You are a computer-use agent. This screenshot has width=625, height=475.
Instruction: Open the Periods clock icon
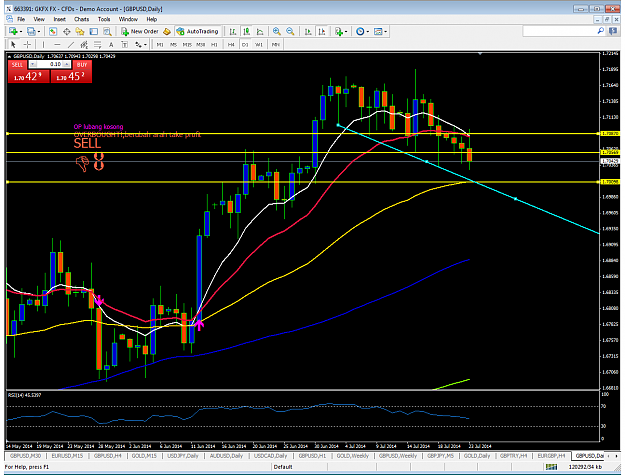[x=360, y=31]
